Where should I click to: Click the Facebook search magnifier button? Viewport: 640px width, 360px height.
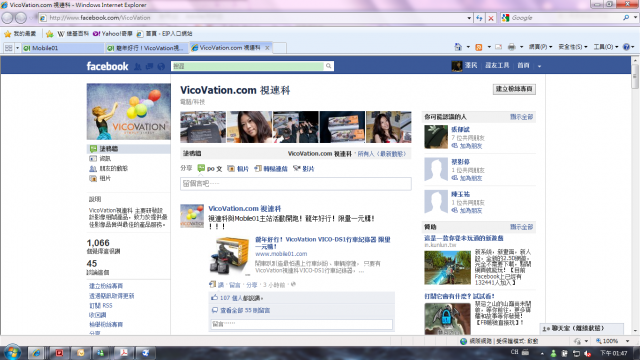[x=329, y=66]
